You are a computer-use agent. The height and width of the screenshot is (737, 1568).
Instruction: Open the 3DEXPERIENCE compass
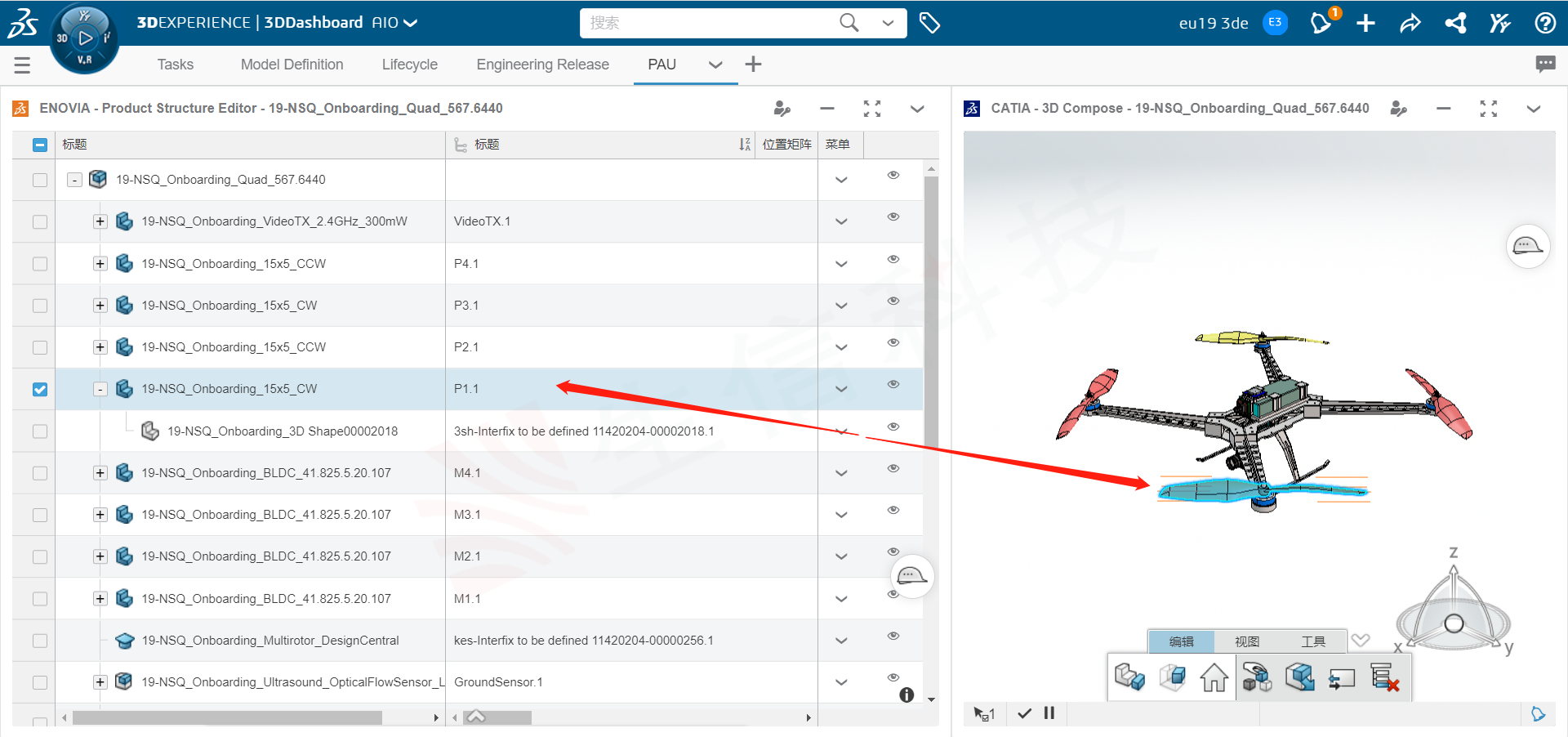(84, 38)
